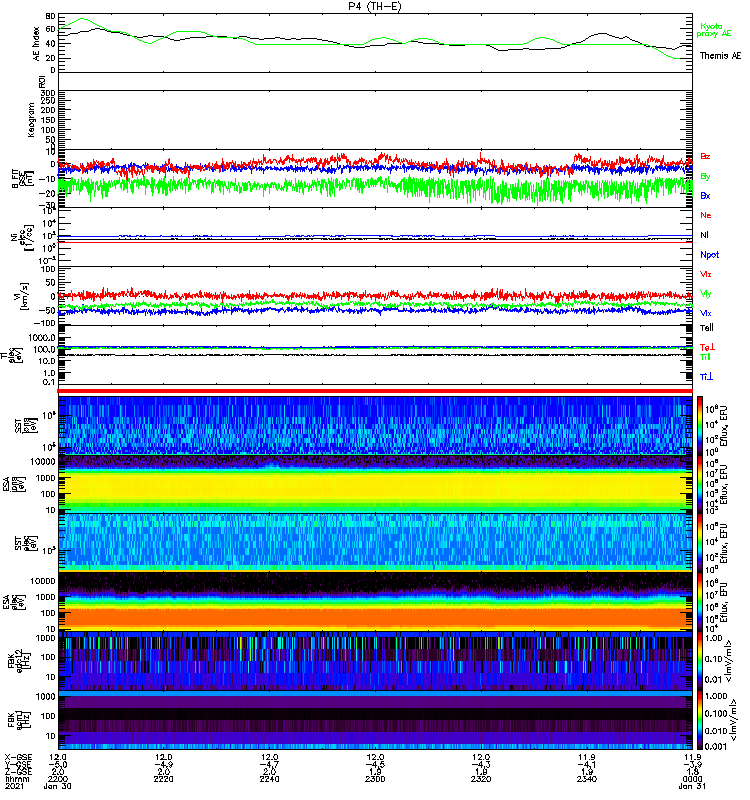Image resolution: width=750 pixels, height=800 pixels.
Task: Select the green Viy legend label
Action: 706,294
